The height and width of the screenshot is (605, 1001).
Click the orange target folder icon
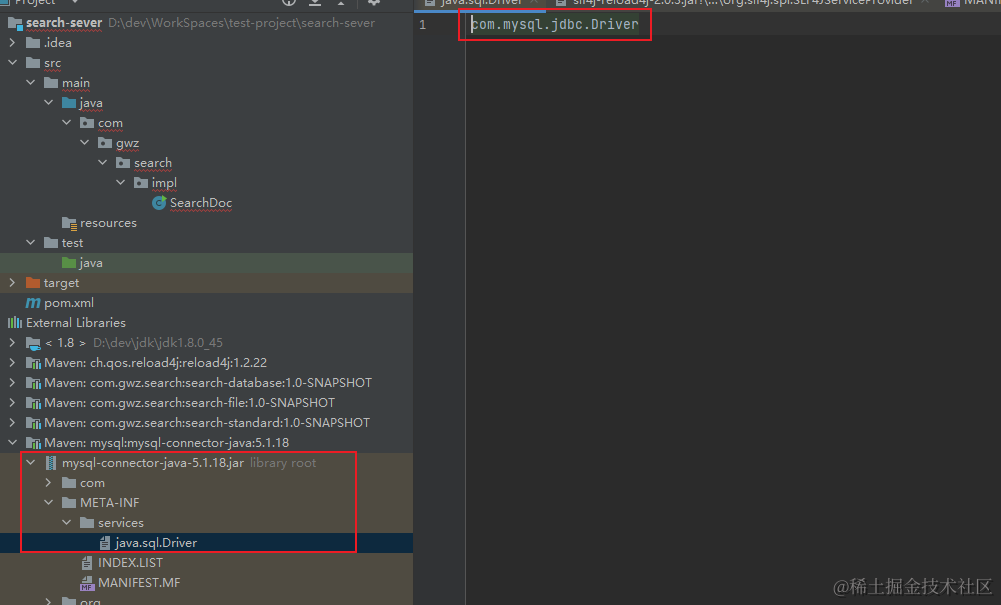tap(33, 283)
